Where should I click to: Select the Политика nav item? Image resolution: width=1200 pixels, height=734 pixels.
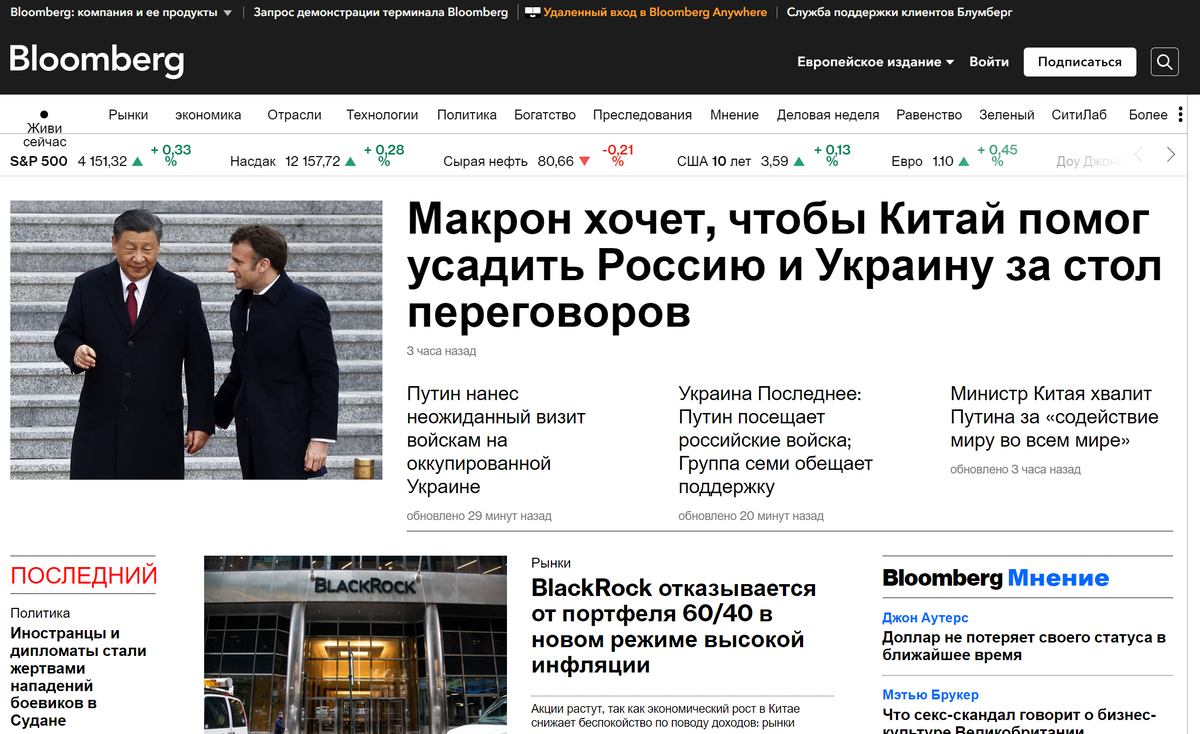point(467,115)
